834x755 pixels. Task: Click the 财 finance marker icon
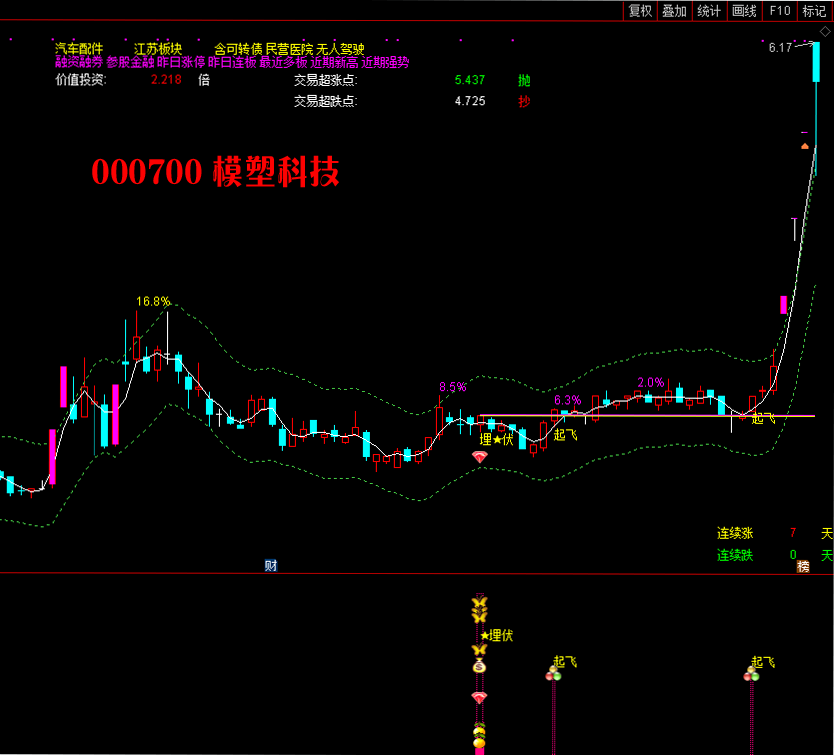click(x=270, y=565)
